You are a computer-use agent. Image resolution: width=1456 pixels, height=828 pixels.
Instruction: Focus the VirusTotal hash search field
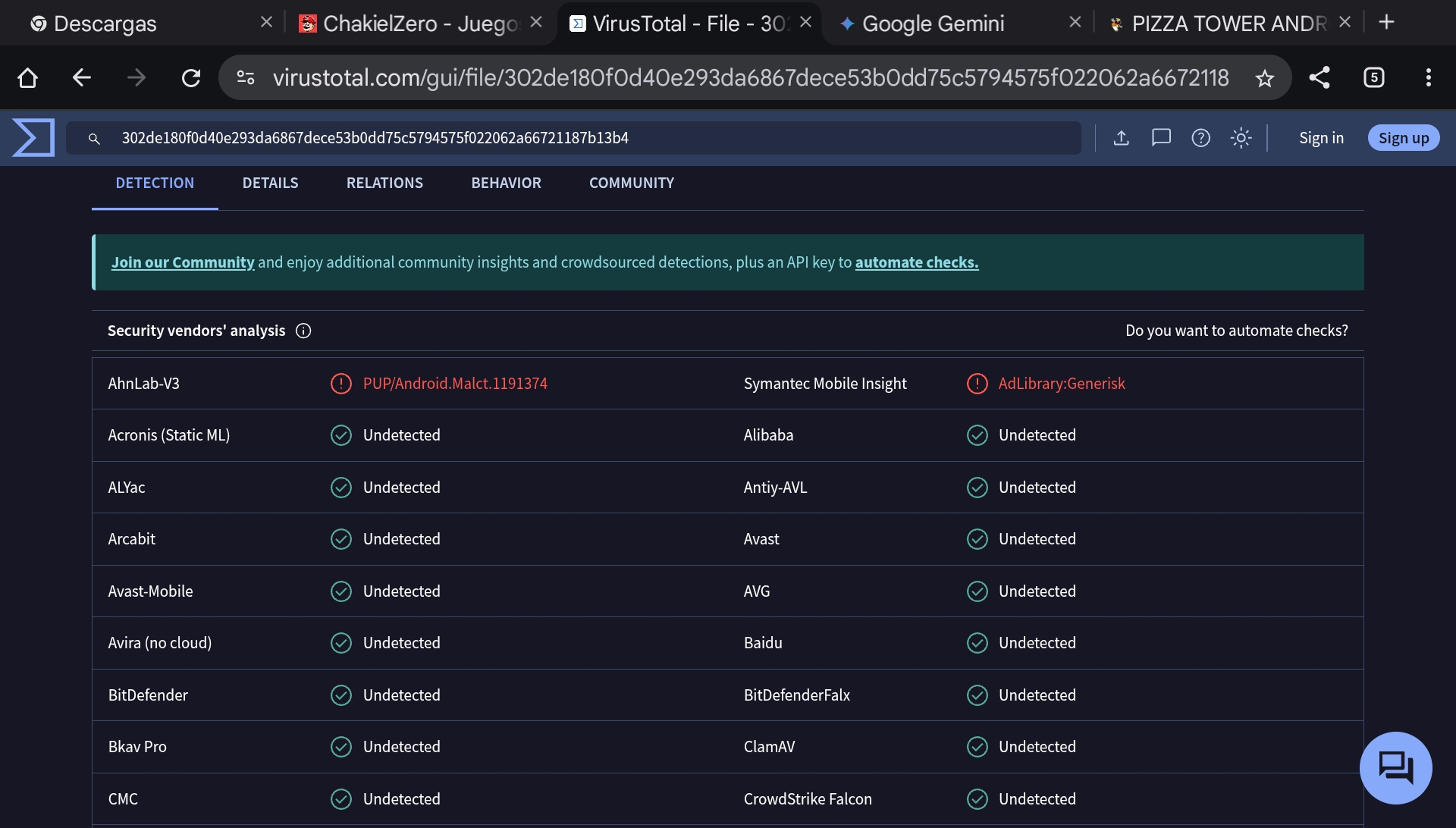click(x=573, y=138)
